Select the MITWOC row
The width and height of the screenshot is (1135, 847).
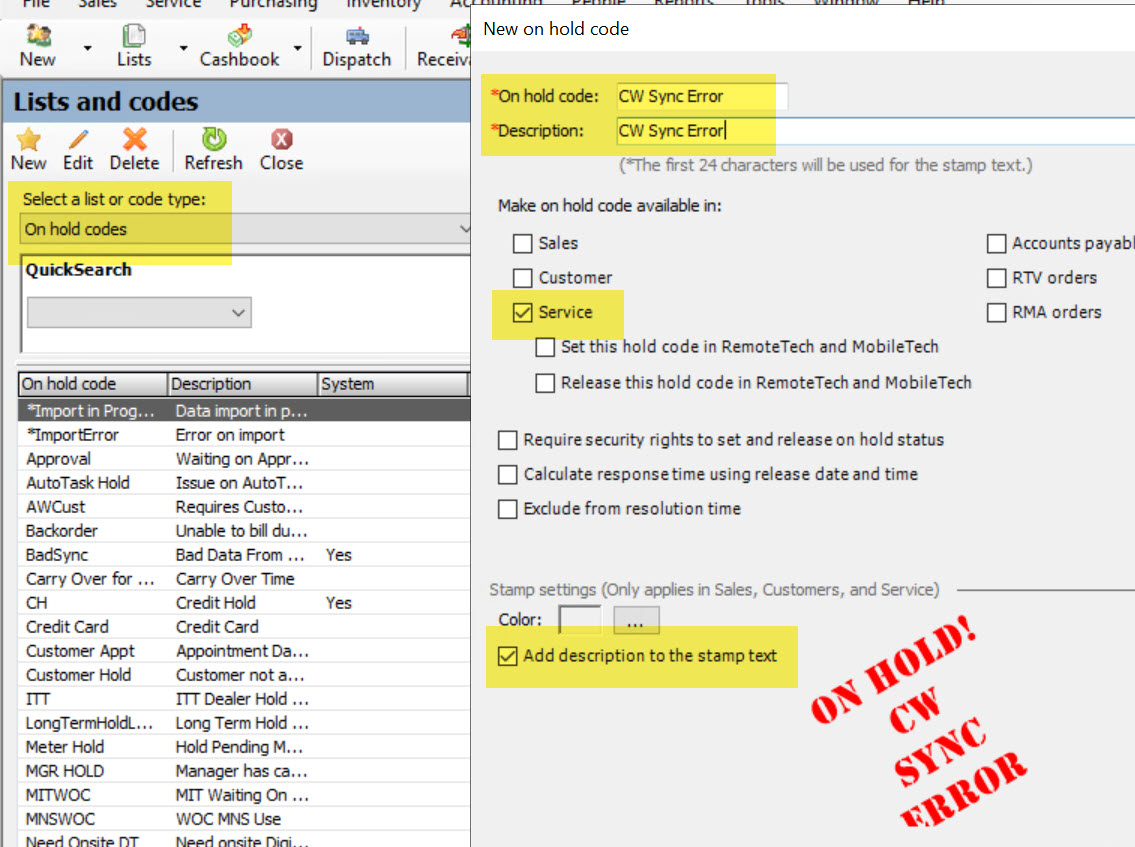click(244, 795)
